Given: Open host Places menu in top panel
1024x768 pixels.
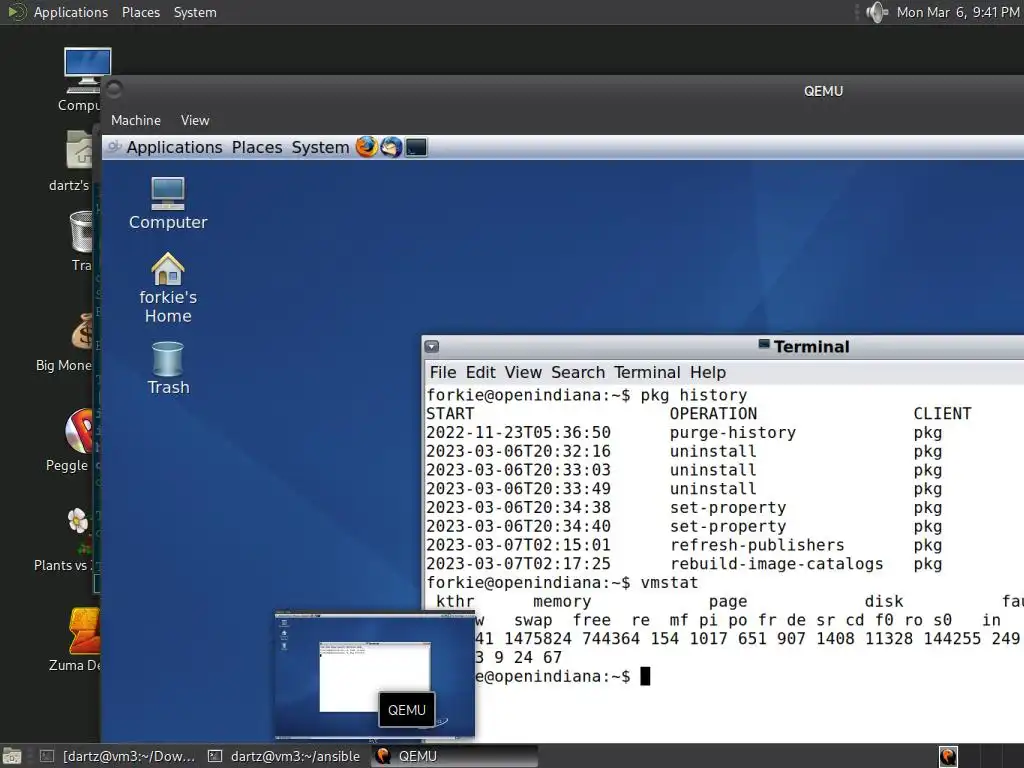Looking at the screenshot, I should click(x=140, y=12).
